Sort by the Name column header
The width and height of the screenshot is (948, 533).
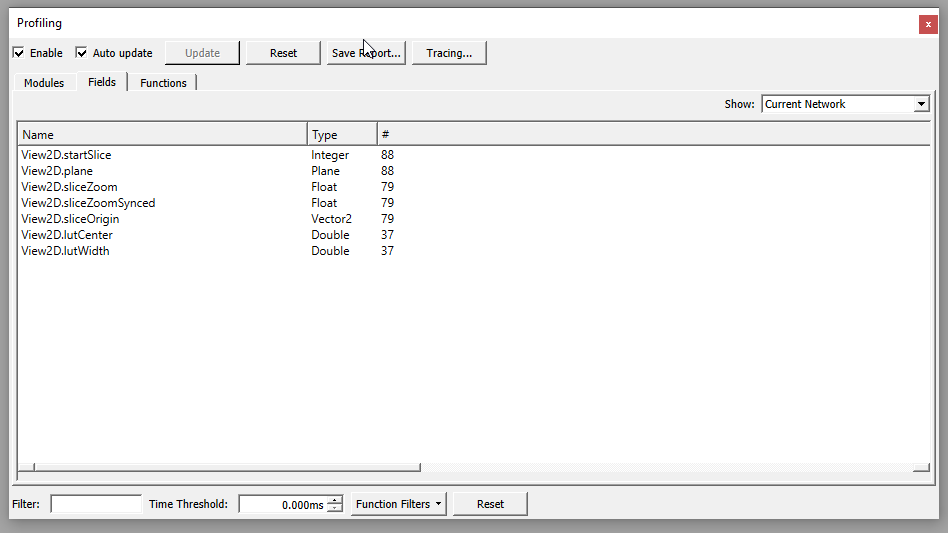pos(162,135)
